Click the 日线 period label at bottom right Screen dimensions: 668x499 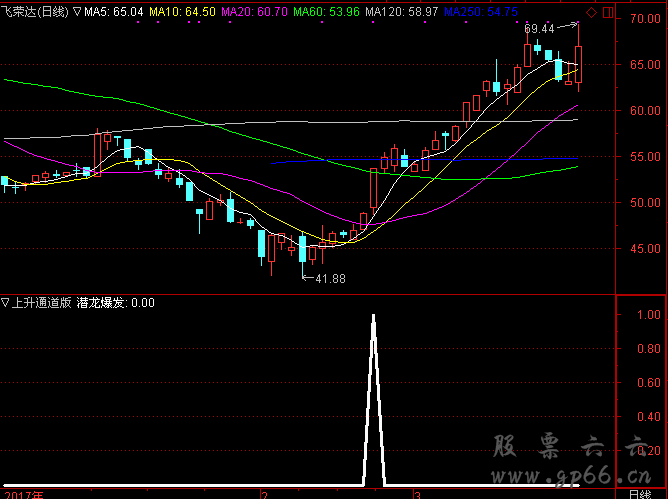pyautogui.click(x=640, y=494)
